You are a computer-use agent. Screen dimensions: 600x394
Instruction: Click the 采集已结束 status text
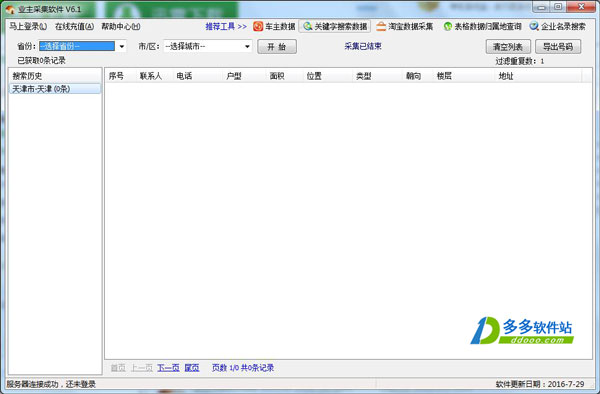363,46
